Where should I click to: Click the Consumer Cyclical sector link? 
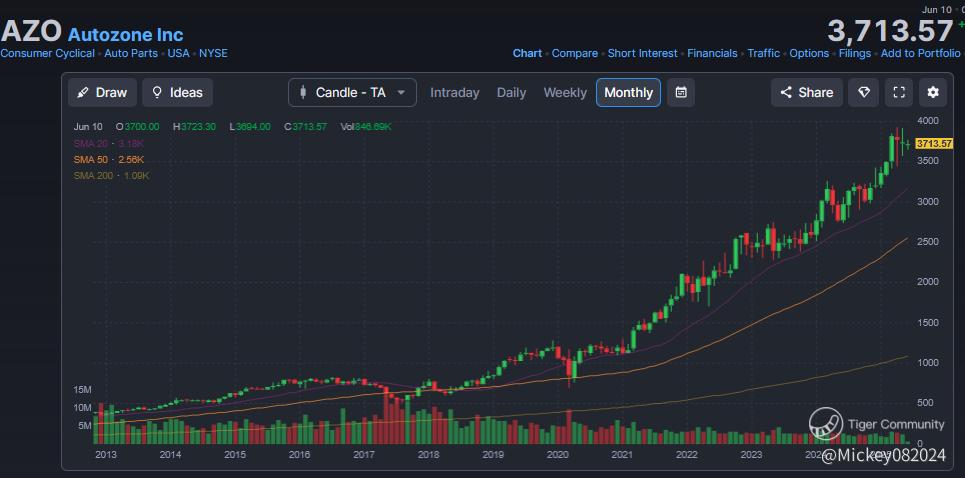[x=47, y=54]
